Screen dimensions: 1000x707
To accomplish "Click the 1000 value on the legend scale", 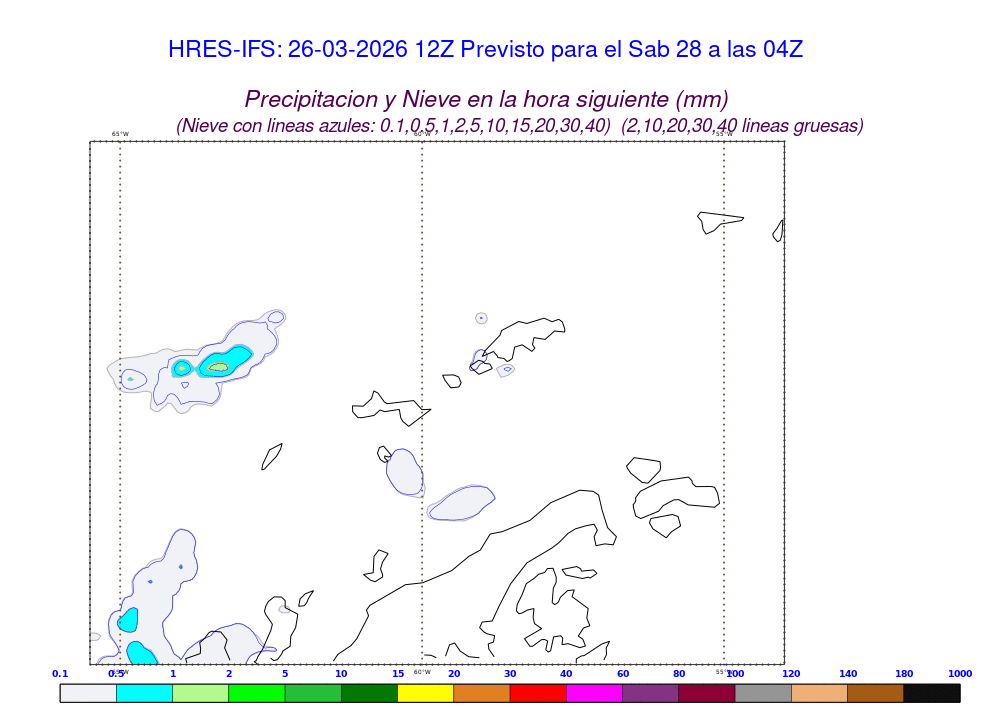I will [959, 674].
